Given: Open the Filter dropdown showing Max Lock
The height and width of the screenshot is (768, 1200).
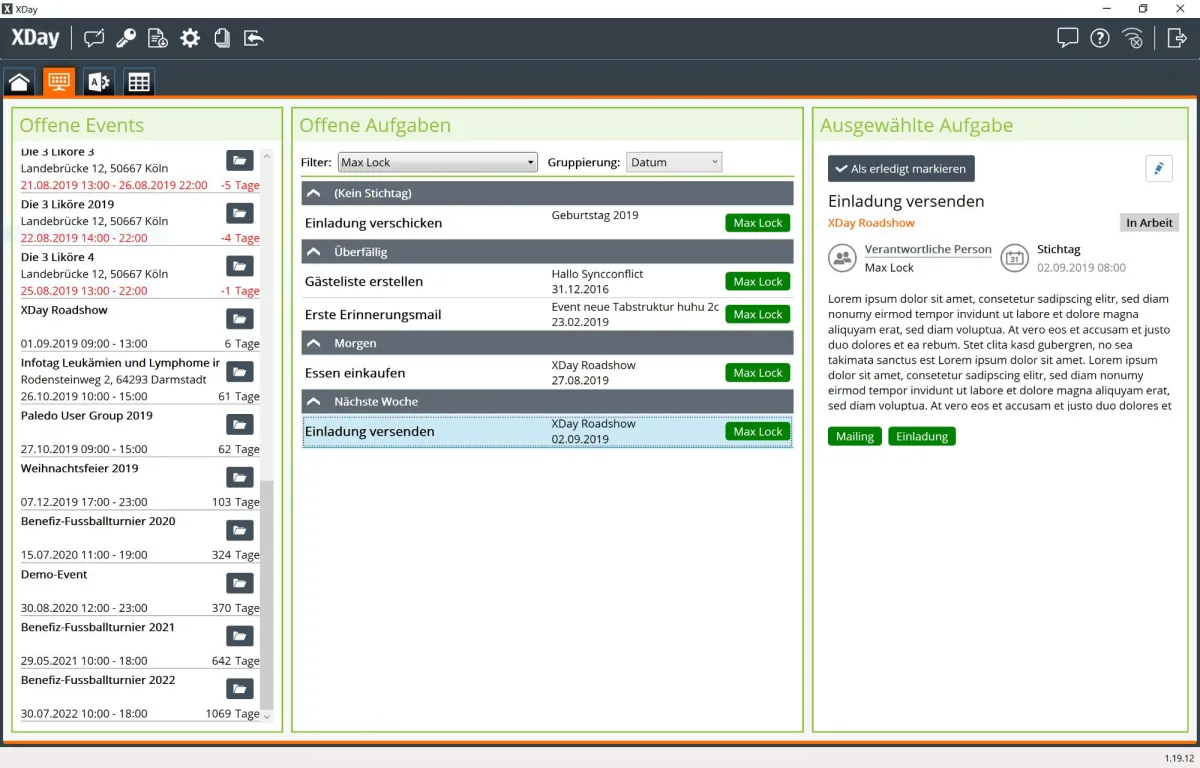Looking at the screenshot, I should click(437, 162).
